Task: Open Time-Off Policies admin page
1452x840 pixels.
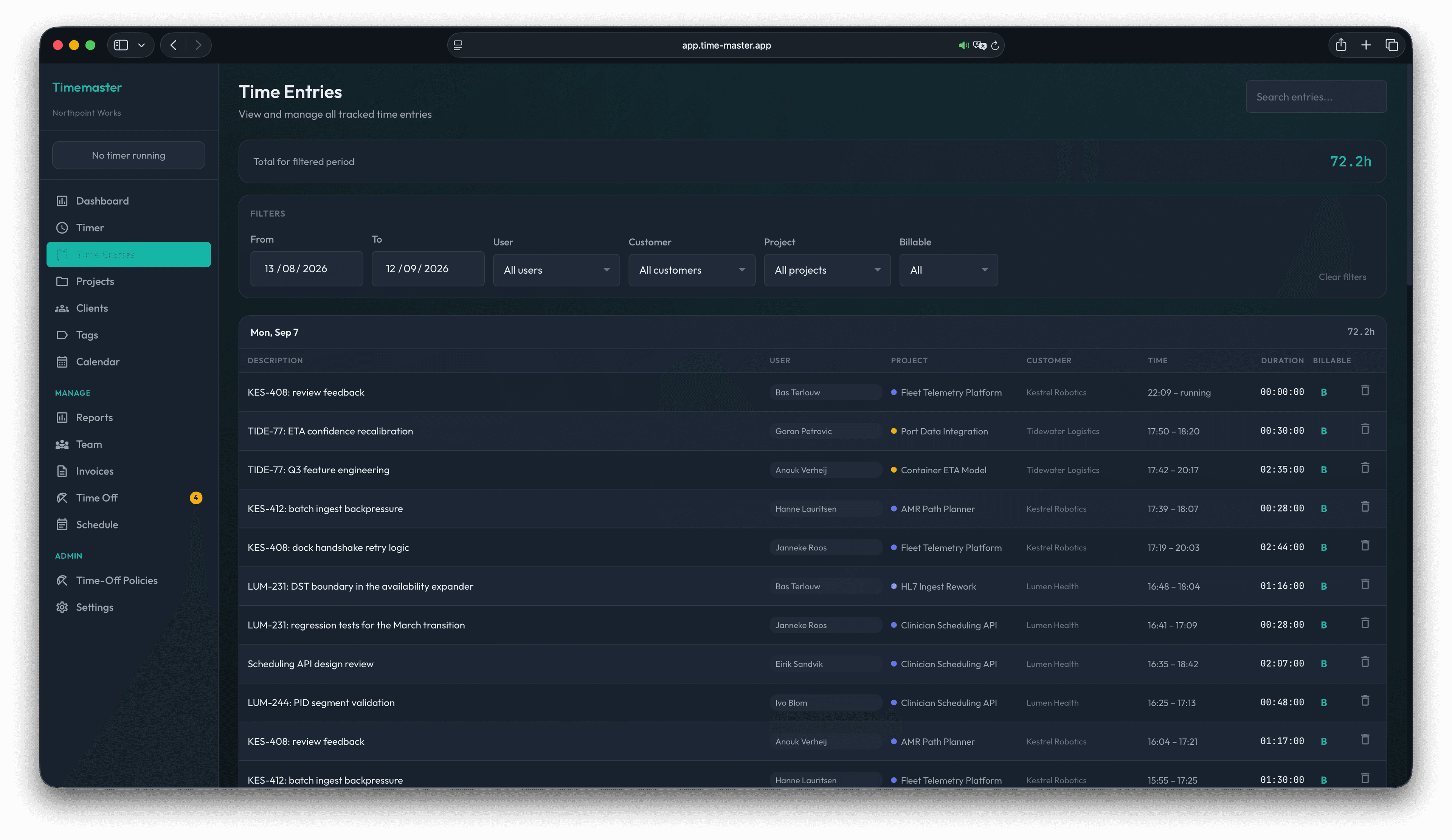Action: coord(129,581)
